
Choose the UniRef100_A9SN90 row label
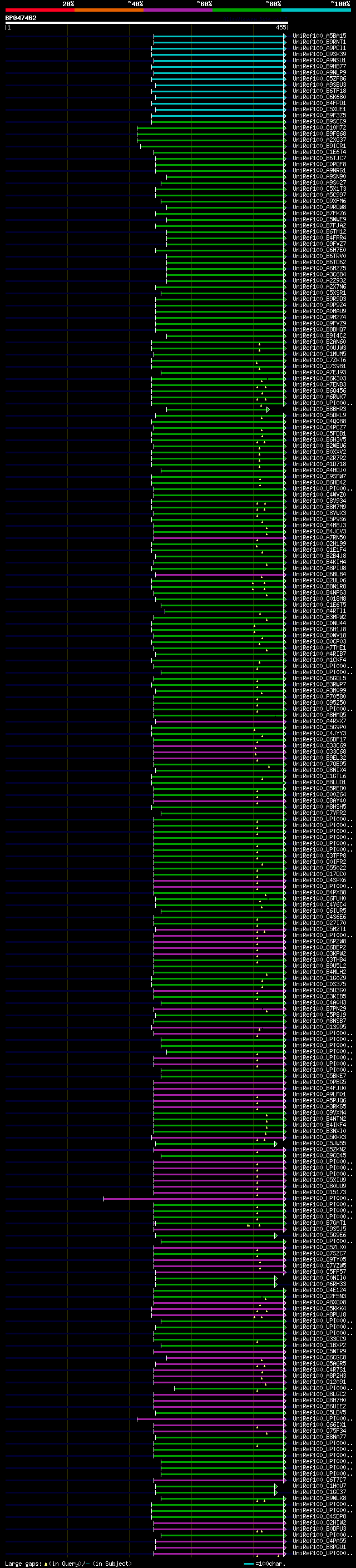319,176
